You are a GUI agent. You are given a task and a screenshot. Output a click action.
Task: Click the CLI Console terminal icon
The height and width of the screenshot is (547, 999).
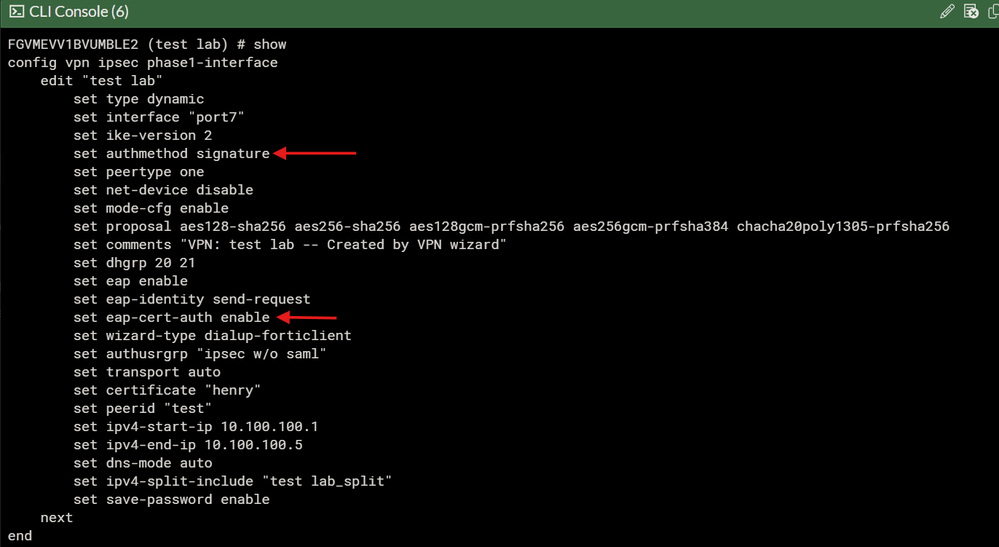pyautogui.click(x=16, y=12)
